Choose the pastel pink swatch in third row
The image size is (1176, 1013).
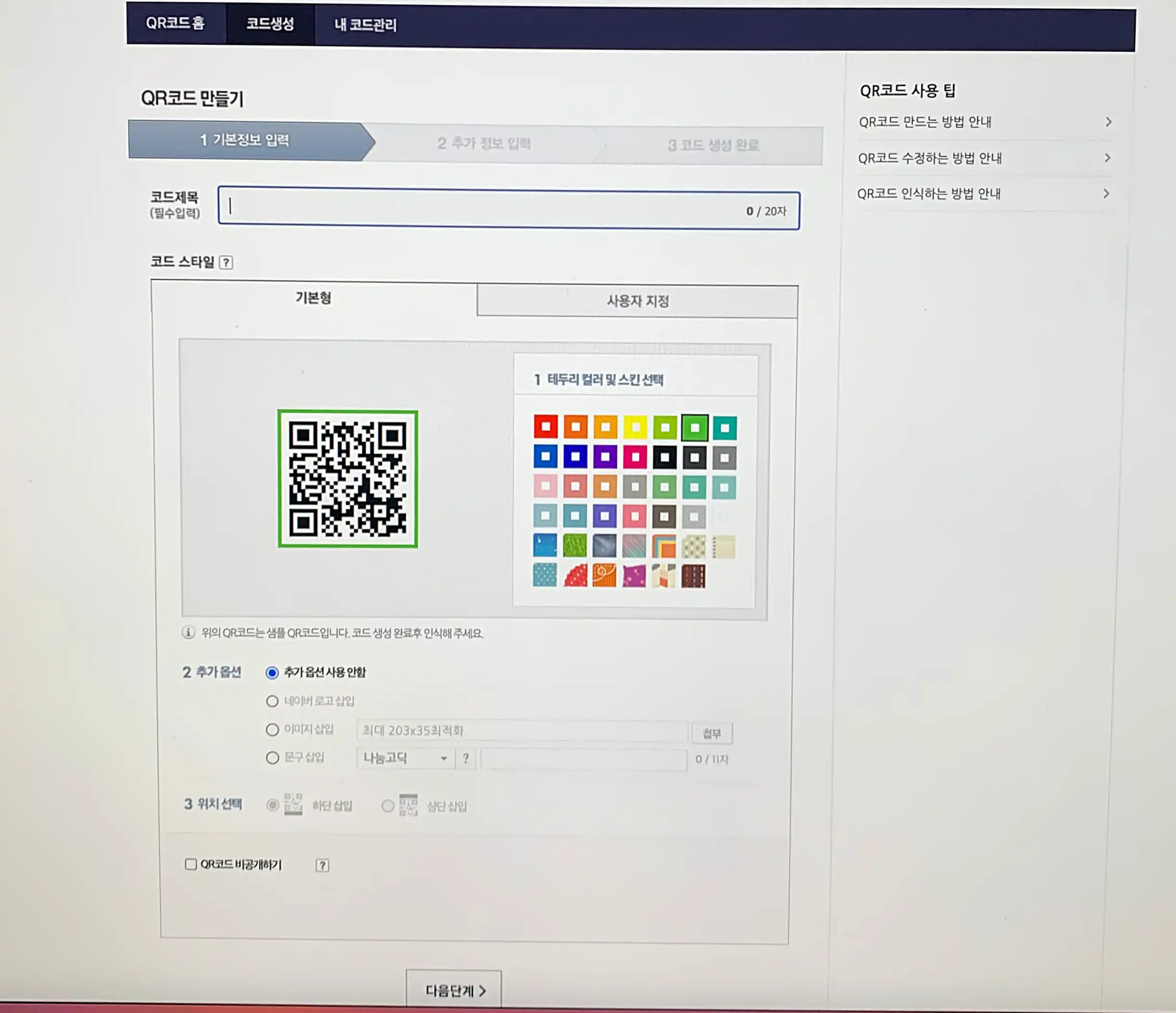pos(545,486)
